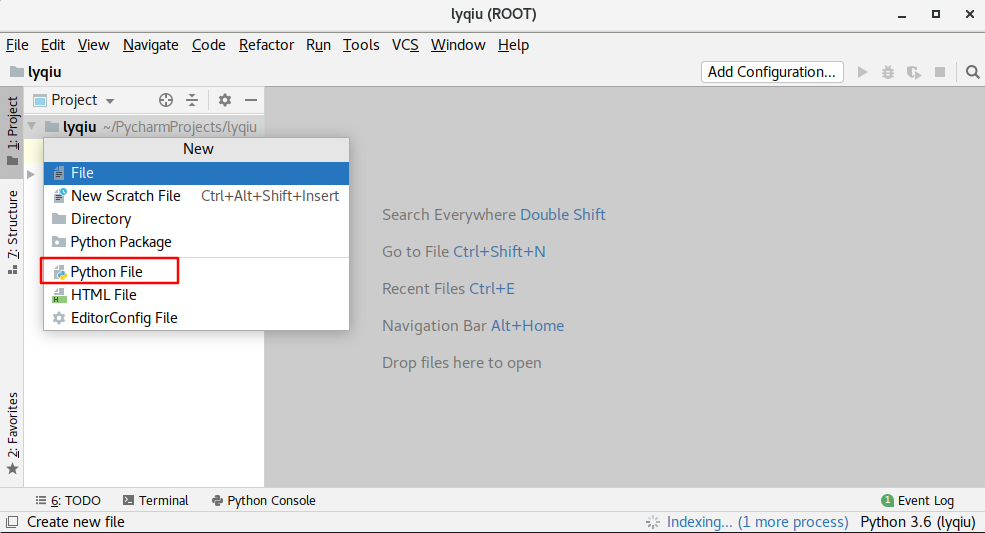Click the lyqiu folder icon in navigation bar
Viewport: 985px width, 533px height.
coord(17,72)
